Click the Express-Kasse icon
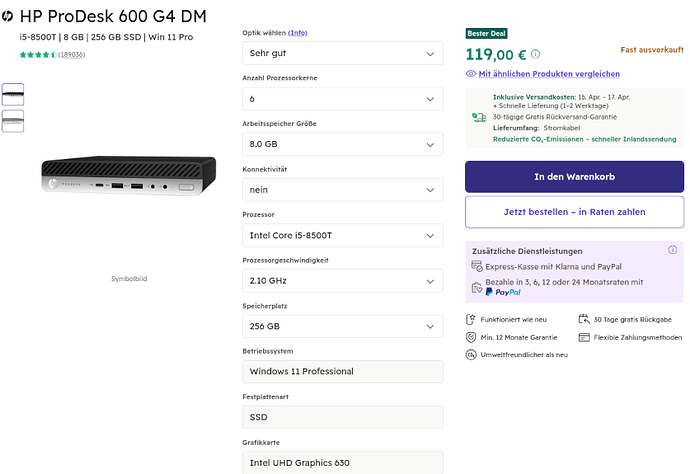Image resolution: width=690 pixels, height=474 pixels. tap(477, 266)
